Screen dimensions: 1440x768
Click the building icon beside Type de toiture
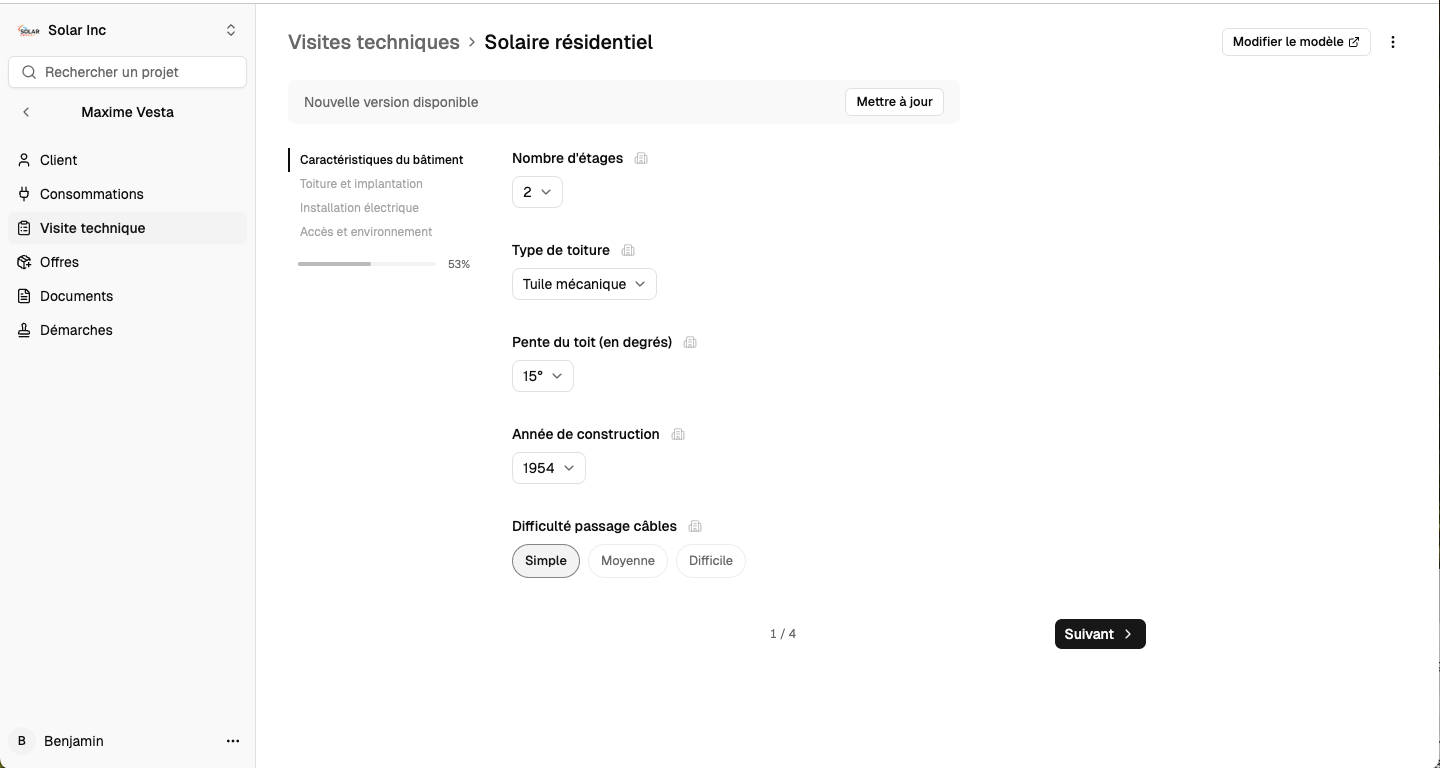[628, 250]
